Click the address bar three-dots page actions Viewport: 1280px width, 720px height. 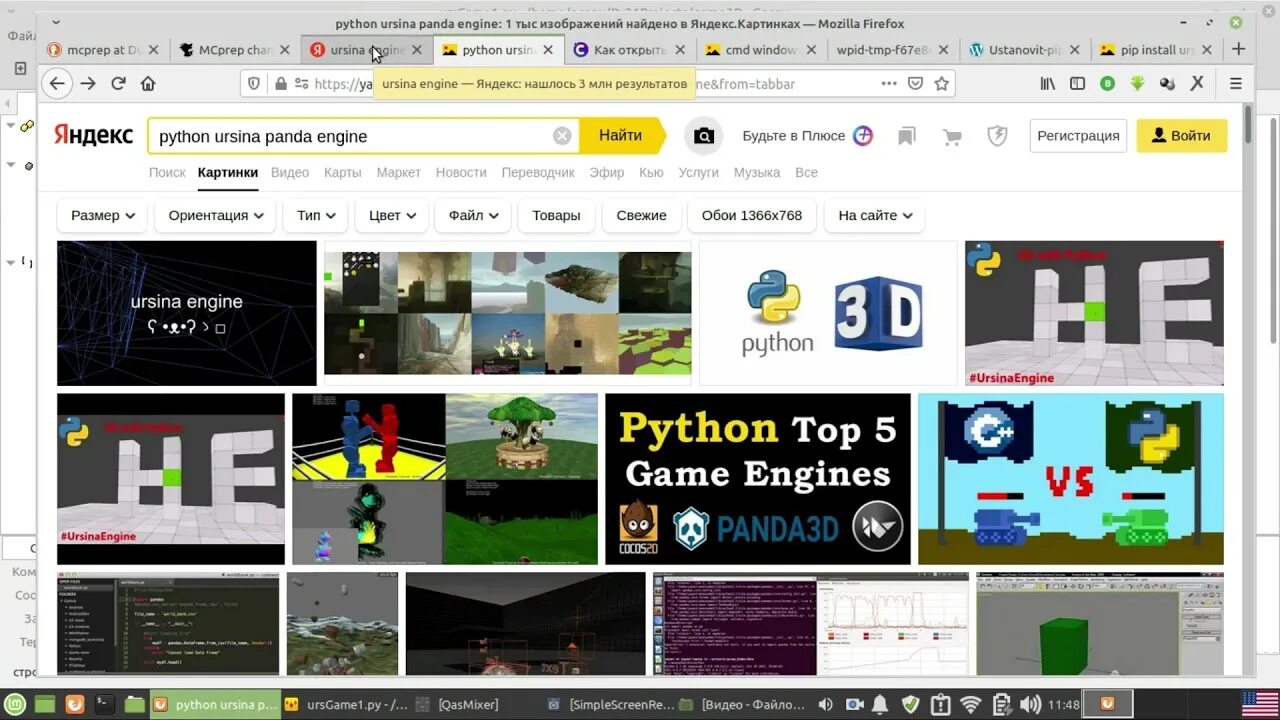click(x=889, y=84)
